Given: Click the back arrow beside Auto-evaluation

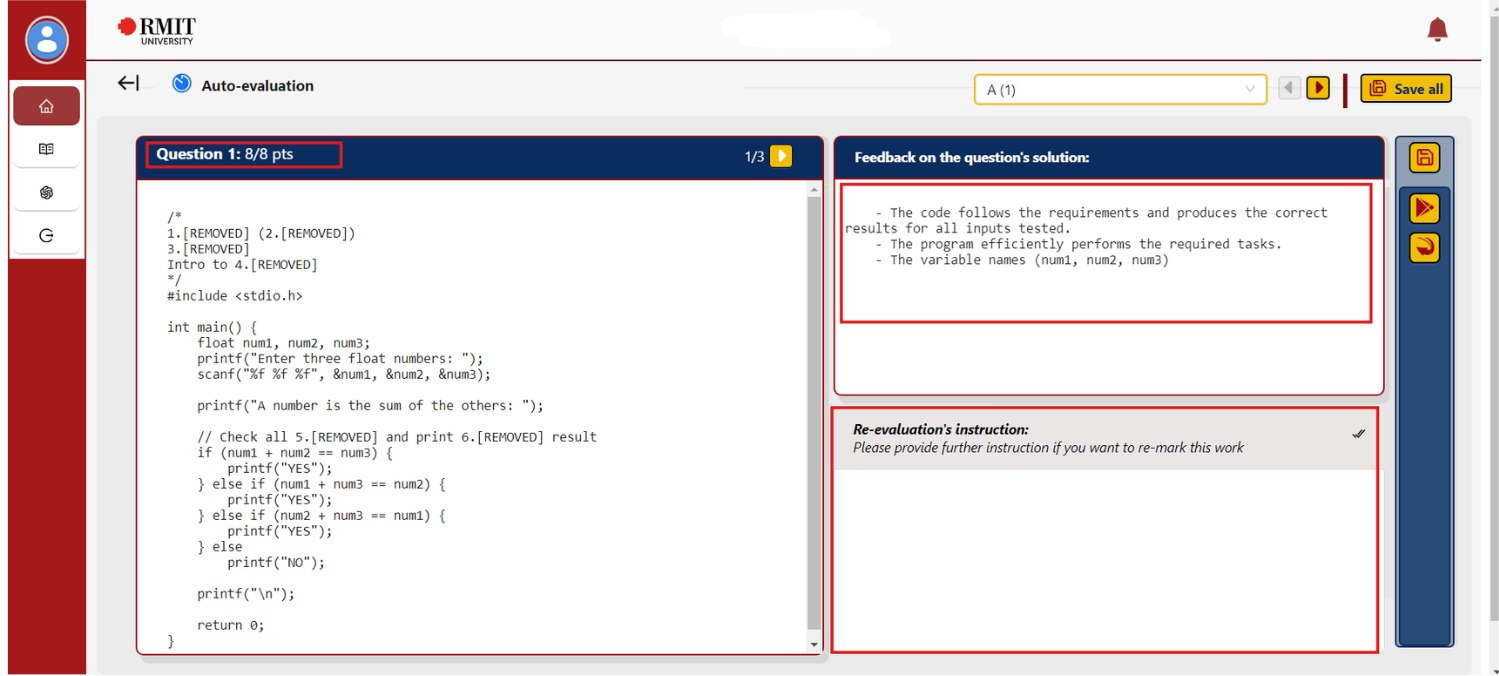Looking at the screenshot, I should pos(128,84).
